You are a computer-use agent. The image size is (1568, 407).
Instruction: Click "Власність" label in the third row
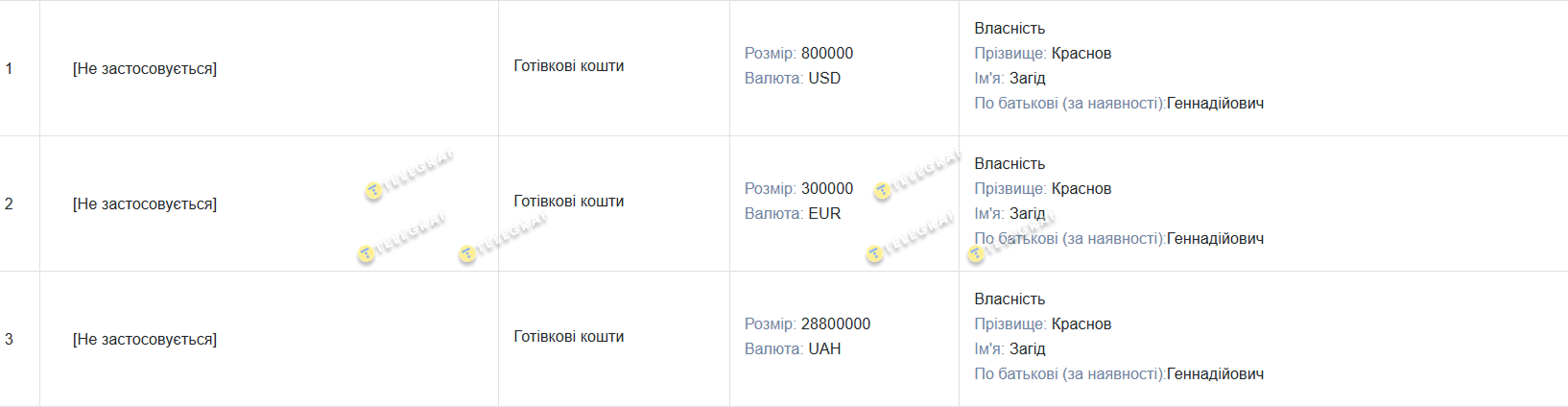pyautogui.click(x=1010, y=299)
